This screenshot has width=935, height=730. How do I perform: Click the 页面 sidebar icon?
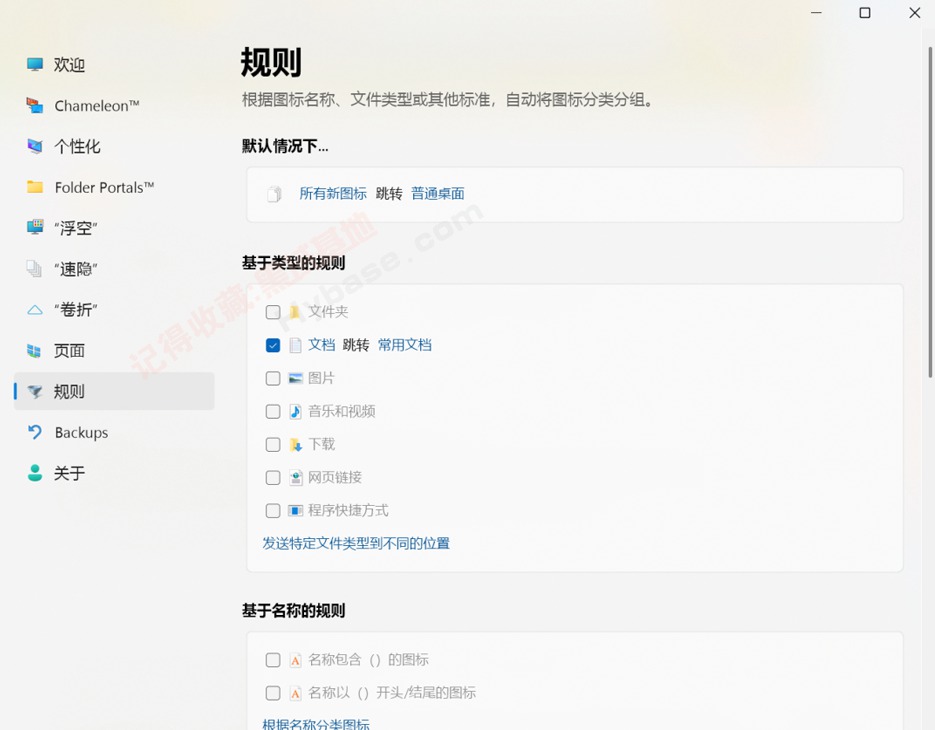[x=35, y=351]
